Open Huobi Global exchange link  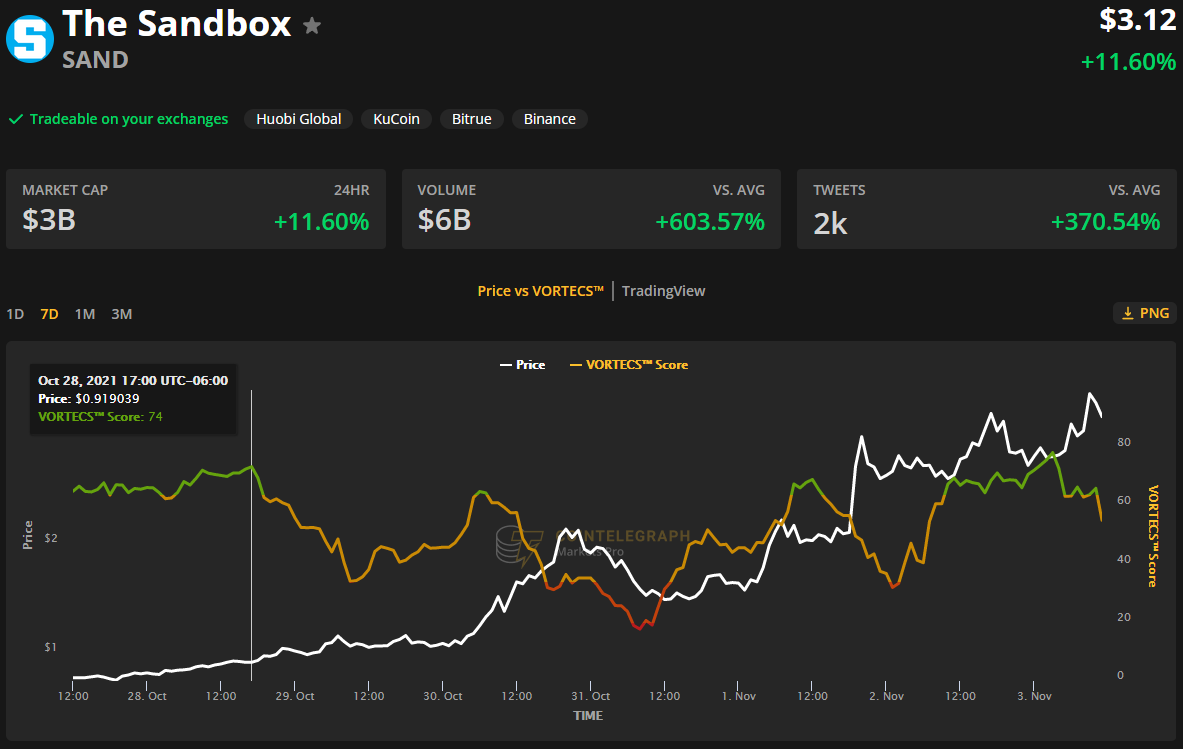coord(298,119)
